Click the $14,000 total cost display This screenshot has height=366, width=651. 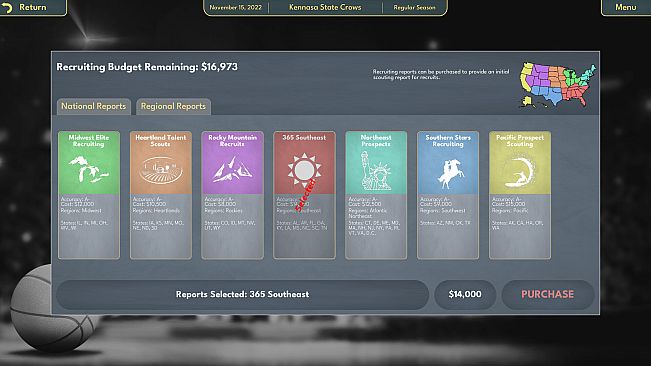pos(465,294)
